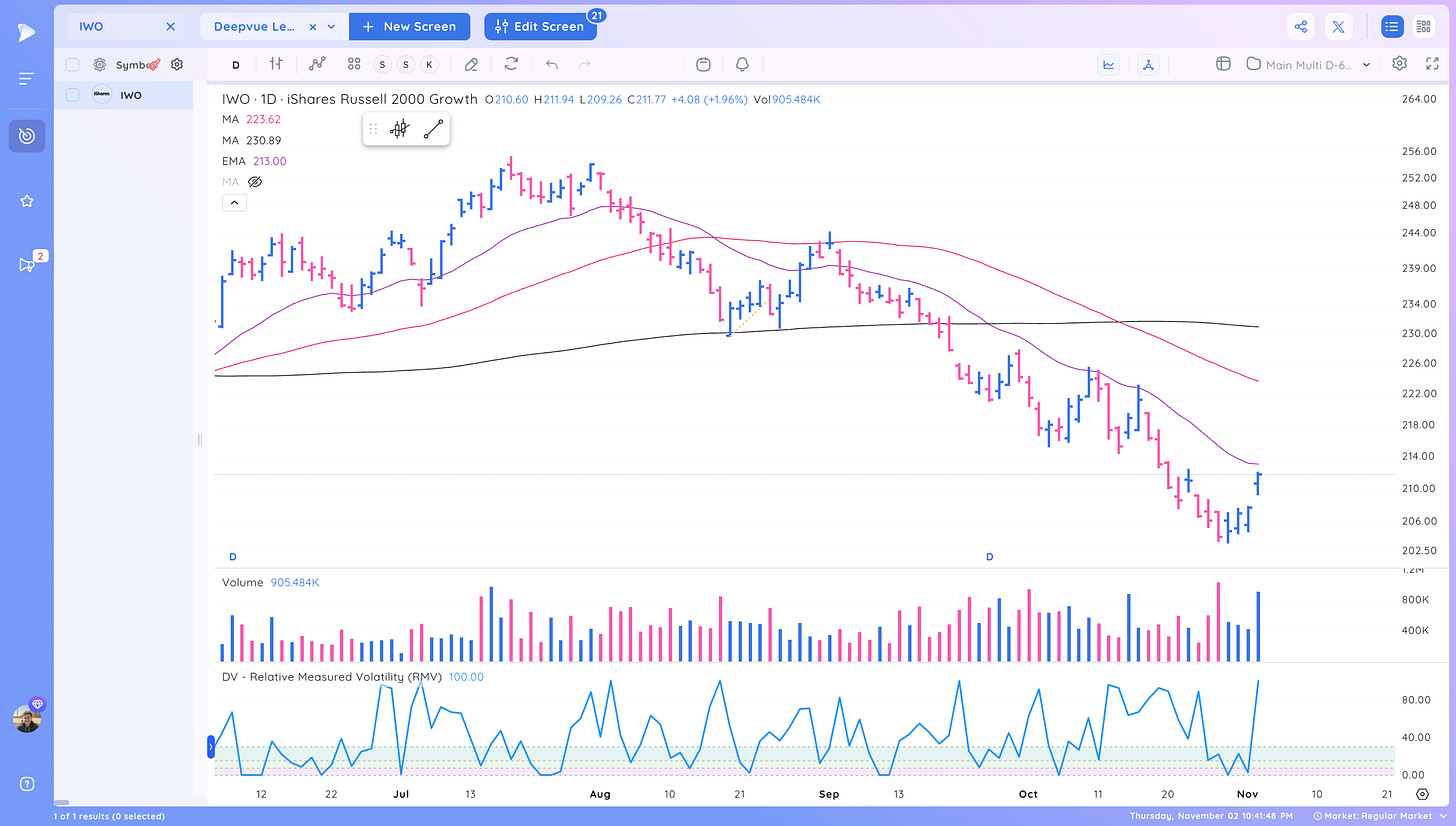This screenshot has height=826, width=1456.
Task: Click the K circle button
Action: 429,64
